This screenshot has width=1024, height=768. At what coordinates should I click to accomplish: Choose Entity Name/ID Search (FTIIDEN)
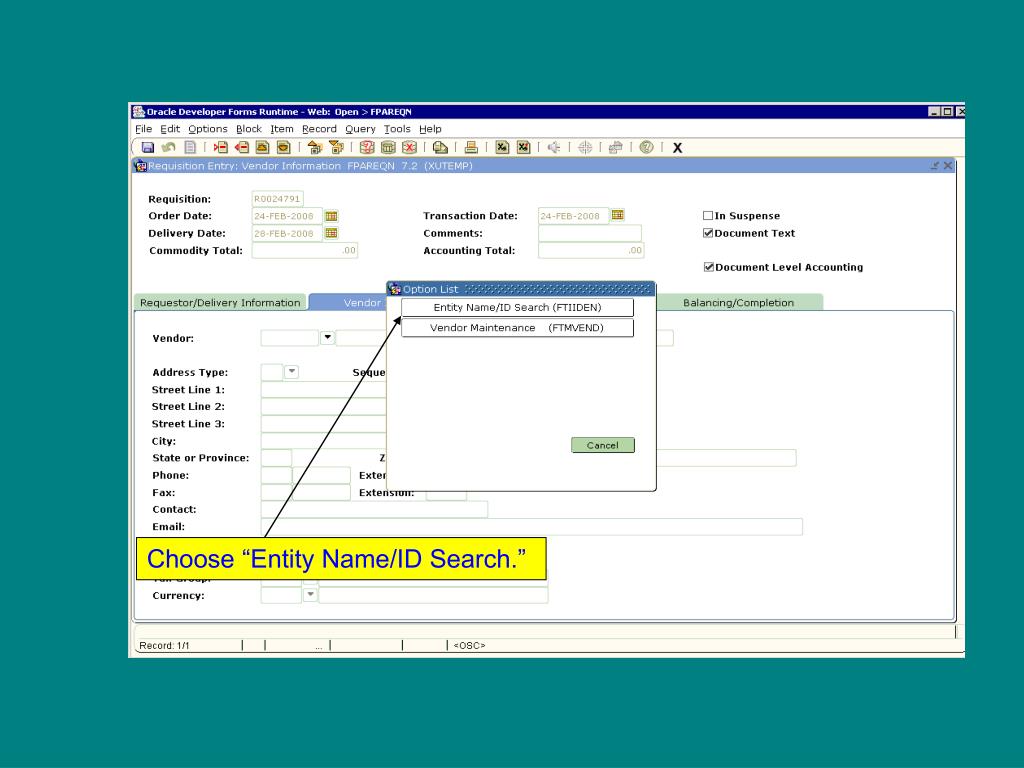517,307
